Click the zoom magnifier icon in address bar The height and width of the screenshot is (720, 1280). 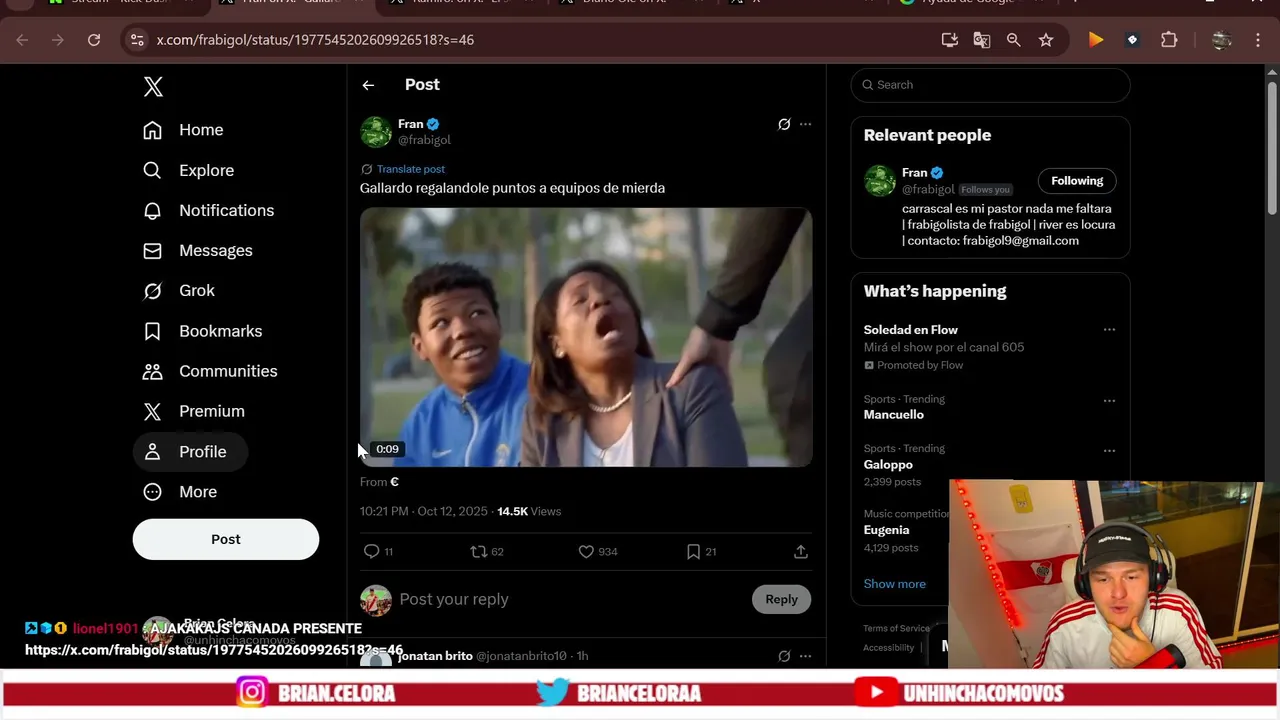(x=1014, y=40)
